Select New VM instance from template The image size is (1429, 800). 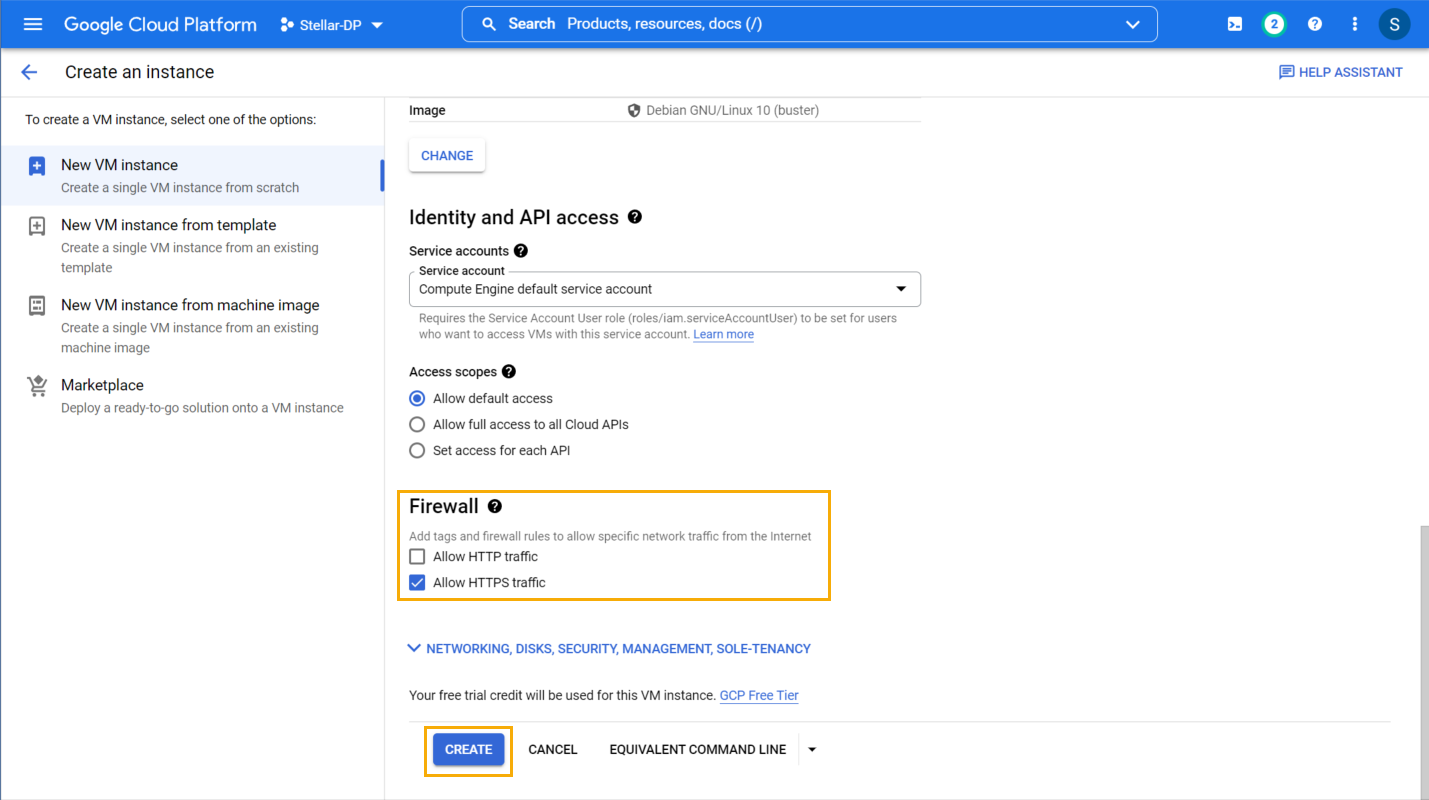tap(168, 226)
